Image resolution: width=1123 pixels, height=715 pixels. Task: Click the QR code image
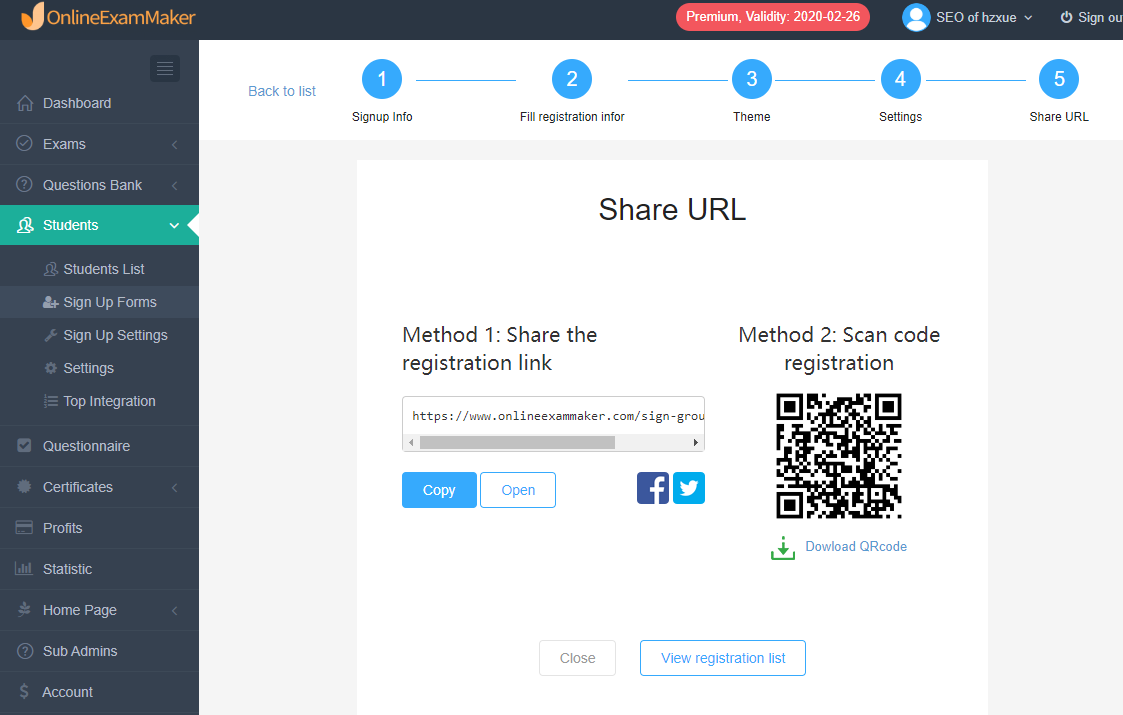tap(839, 456)
